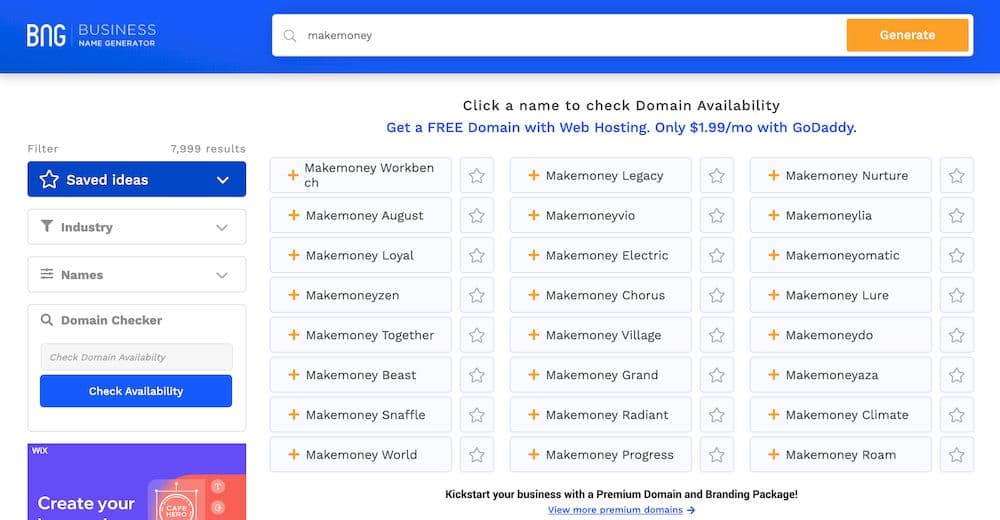Click the search magnifier icon in the search bar
This screenshot has width=1000, height=520.
click(290, 36)
